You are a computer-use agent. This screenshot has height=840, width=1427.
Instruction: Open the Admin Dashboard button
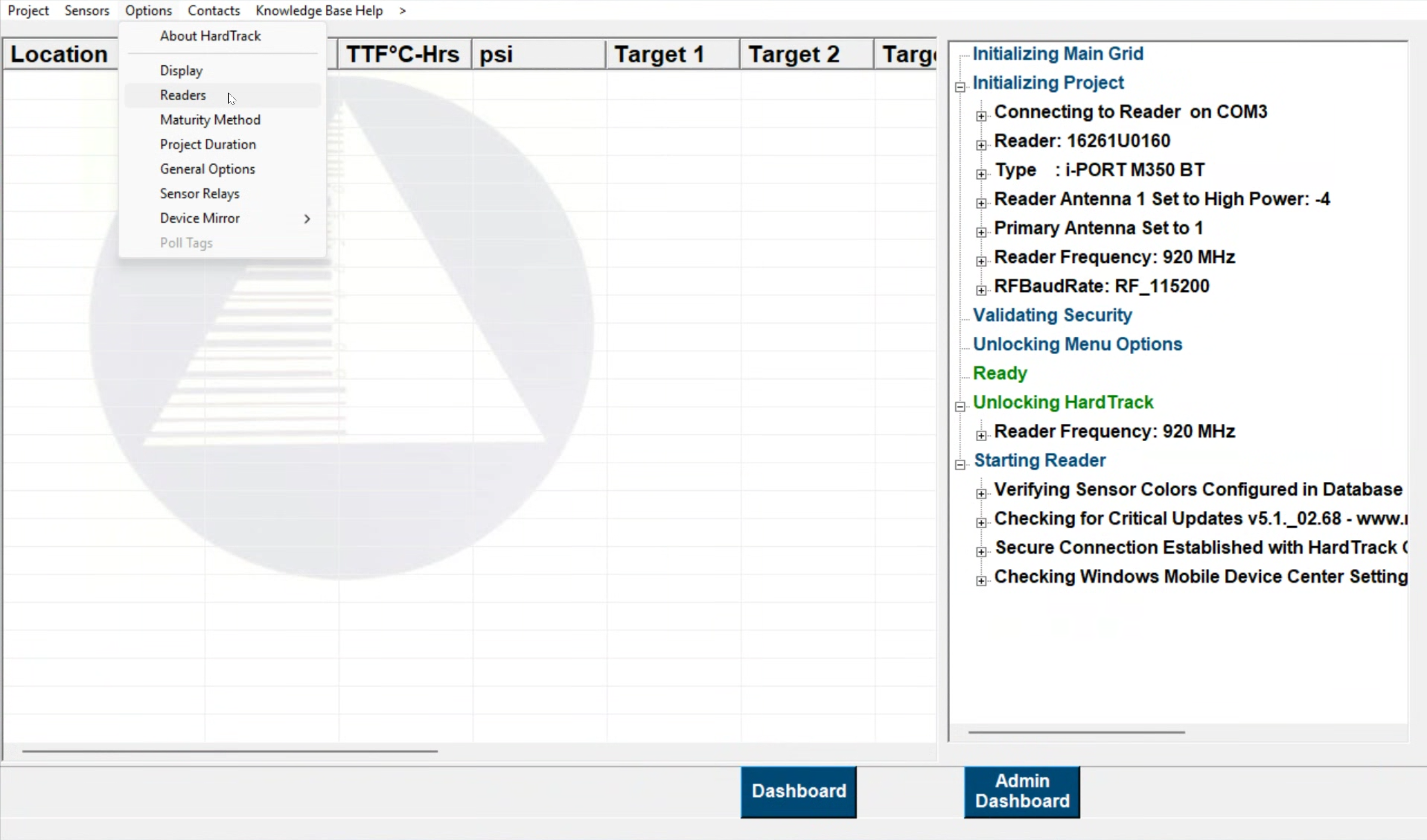1022,791
